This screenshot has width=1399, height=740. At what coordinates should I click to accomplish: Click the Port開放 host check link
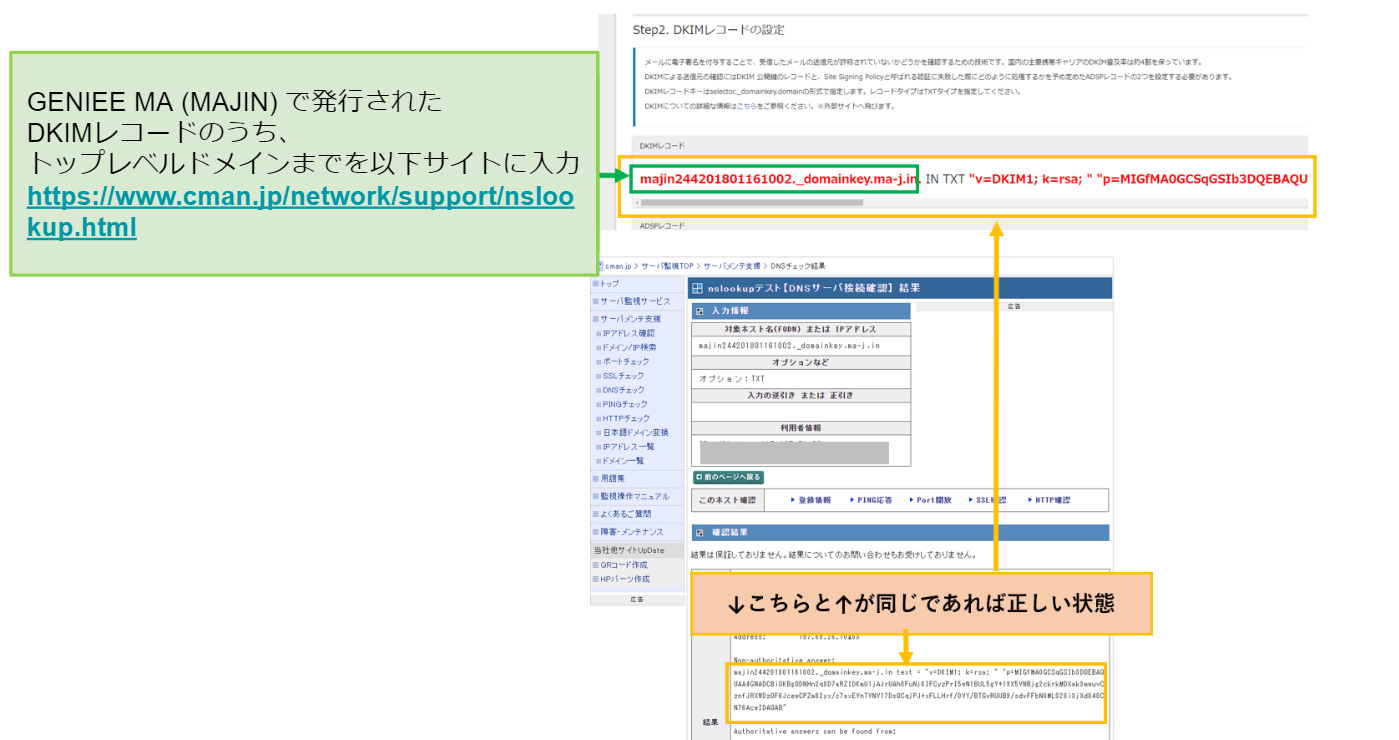click(933, 500)
